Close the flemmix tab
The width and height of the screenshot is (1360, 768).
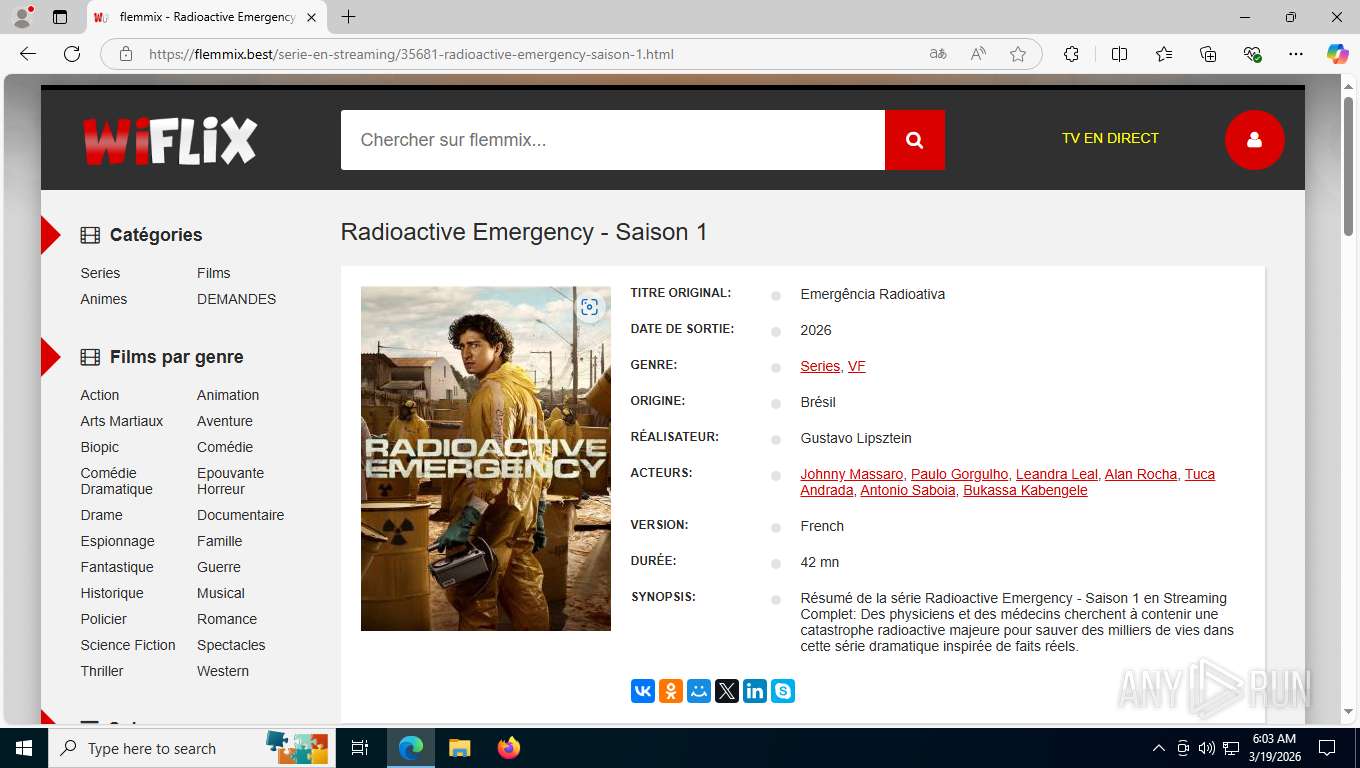(311, 17)
